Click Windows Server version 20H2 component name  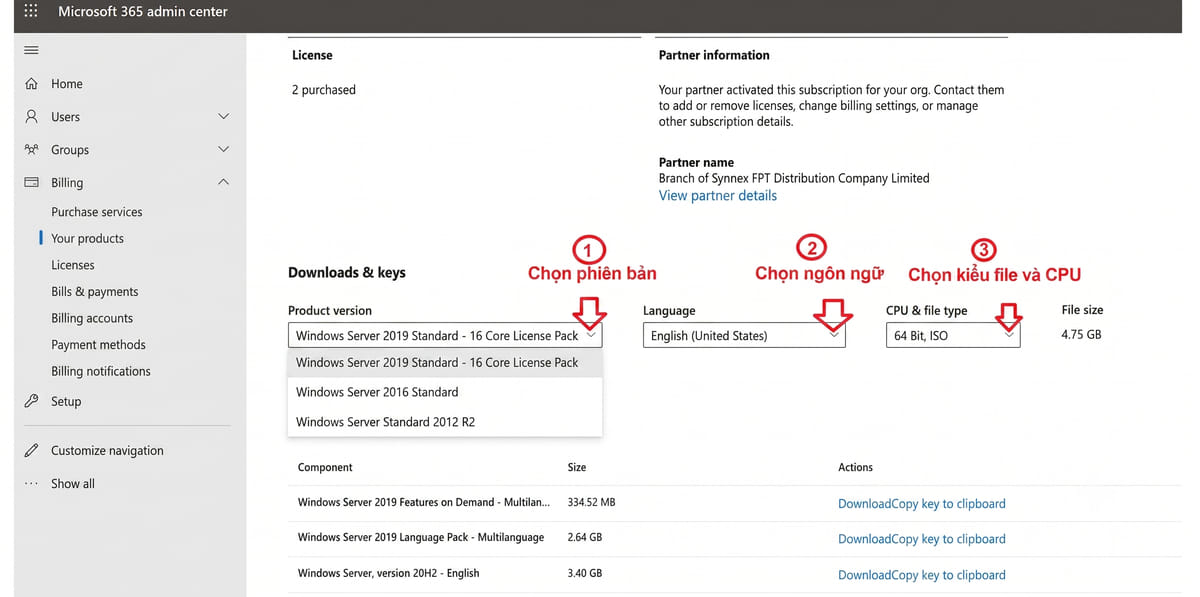click(388, 573)
